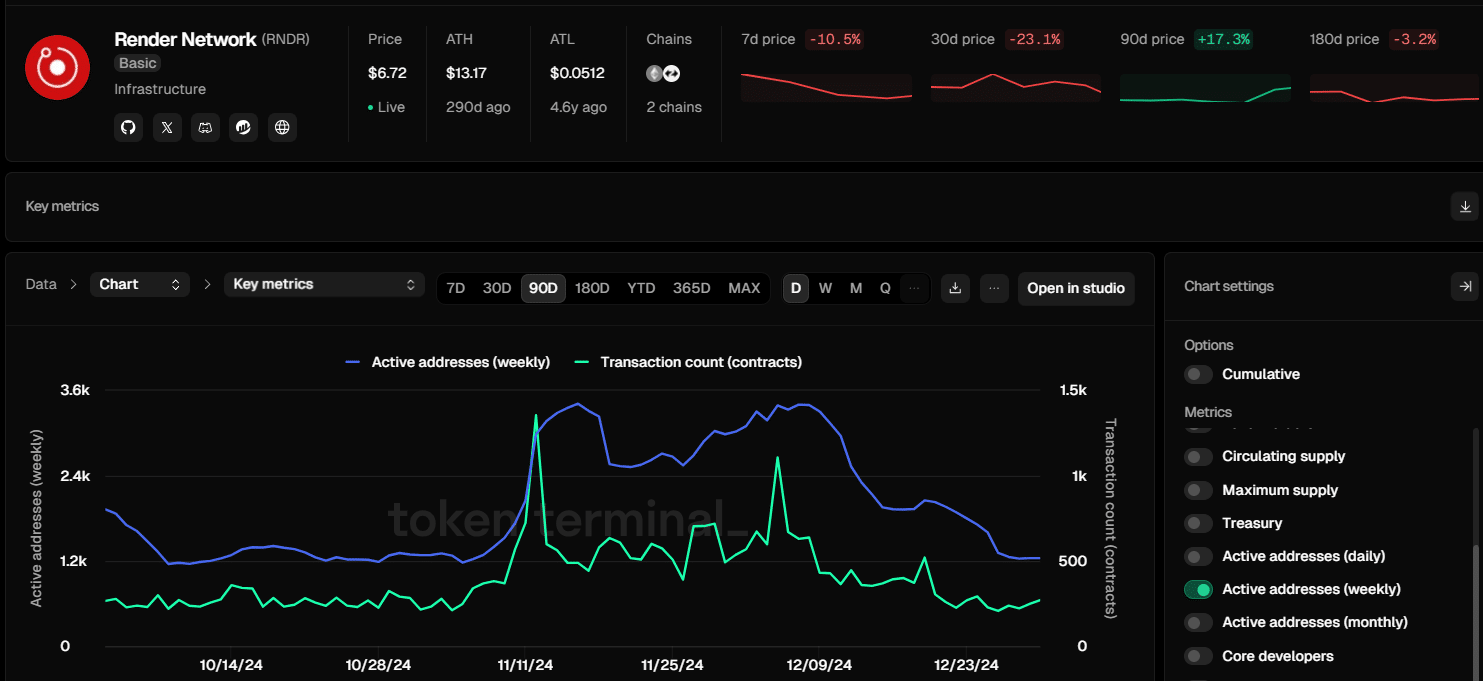Viewport: 1483px width, 681px height.
Task: Click the -3.2% 180d price badge
Action: pyautogui.click(x=1413, y=39)
